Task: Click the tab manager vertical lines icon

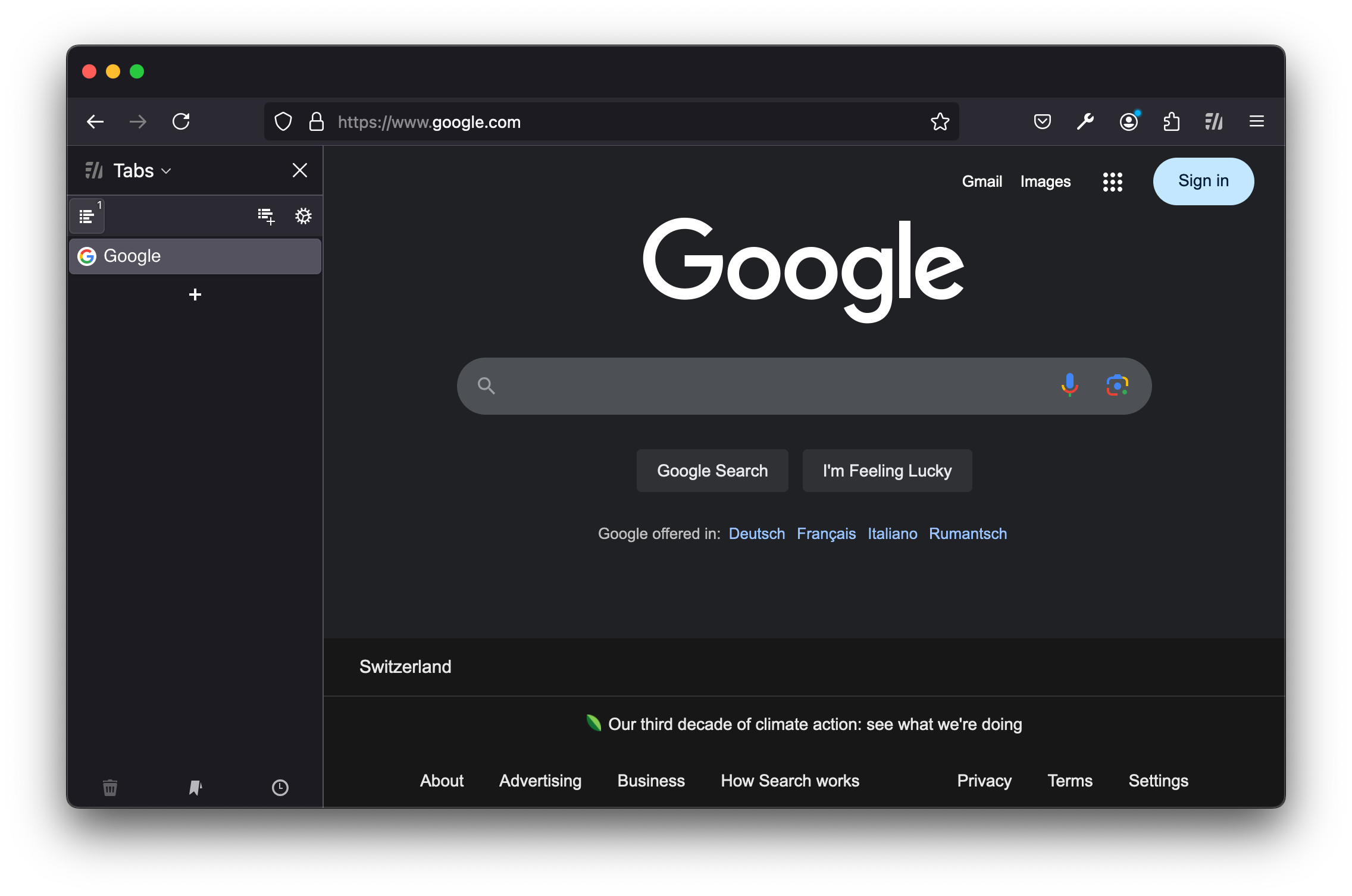Action: [1214, 122]
